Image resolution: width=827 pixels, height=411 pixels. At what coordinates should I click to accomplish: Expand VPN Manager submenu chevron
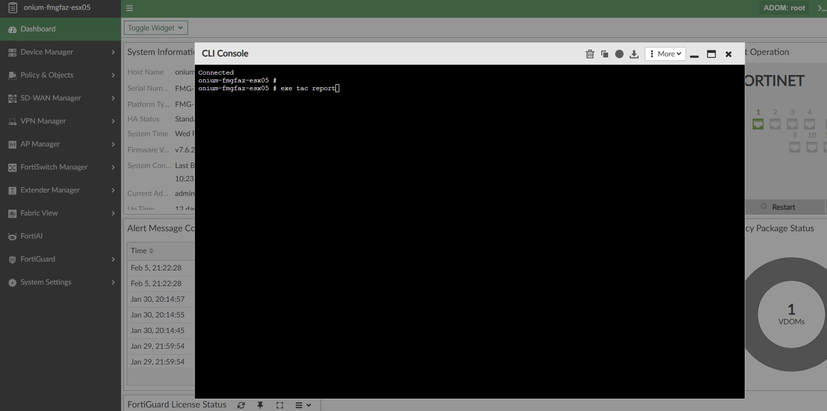(x=113, y=121)
